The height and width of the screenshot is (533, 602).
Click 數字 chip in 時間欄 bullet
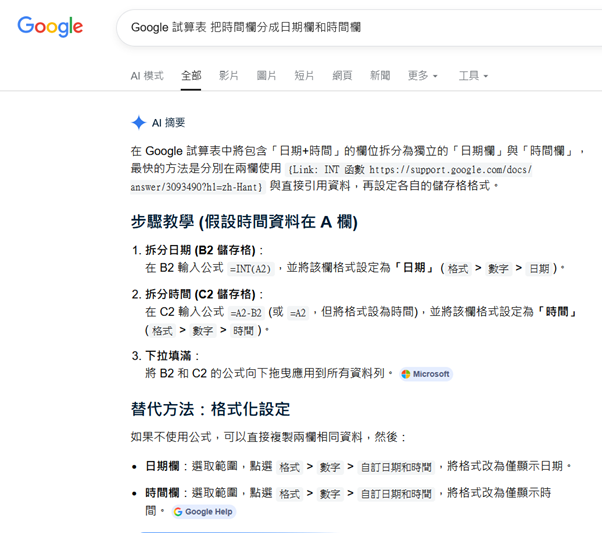pyautogui.click(x=330, y=494)
